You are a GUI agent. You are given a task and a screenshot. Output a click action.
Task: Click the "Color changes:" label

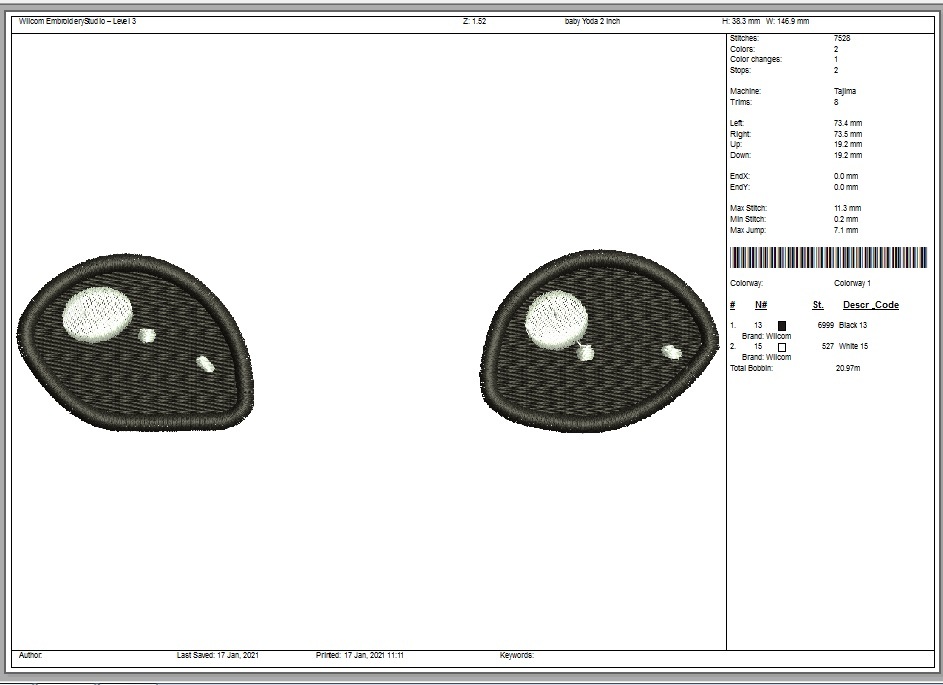point(756,60)
